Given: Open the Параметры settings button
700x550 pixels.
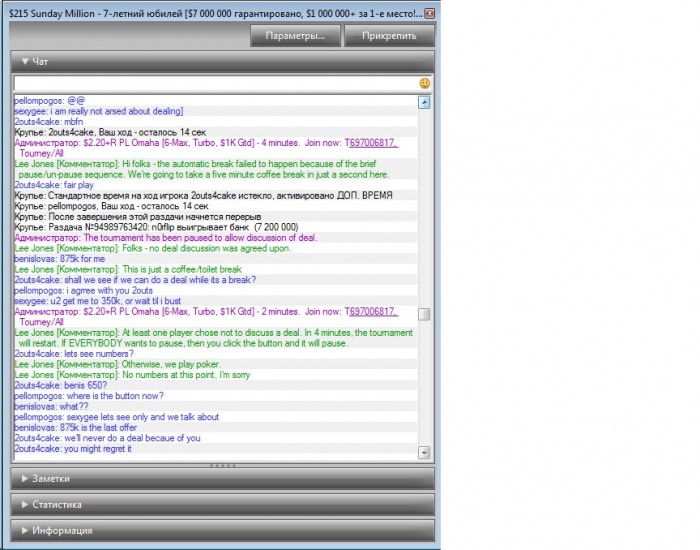Looking at the screenshot, I should [x=295, y=36].
